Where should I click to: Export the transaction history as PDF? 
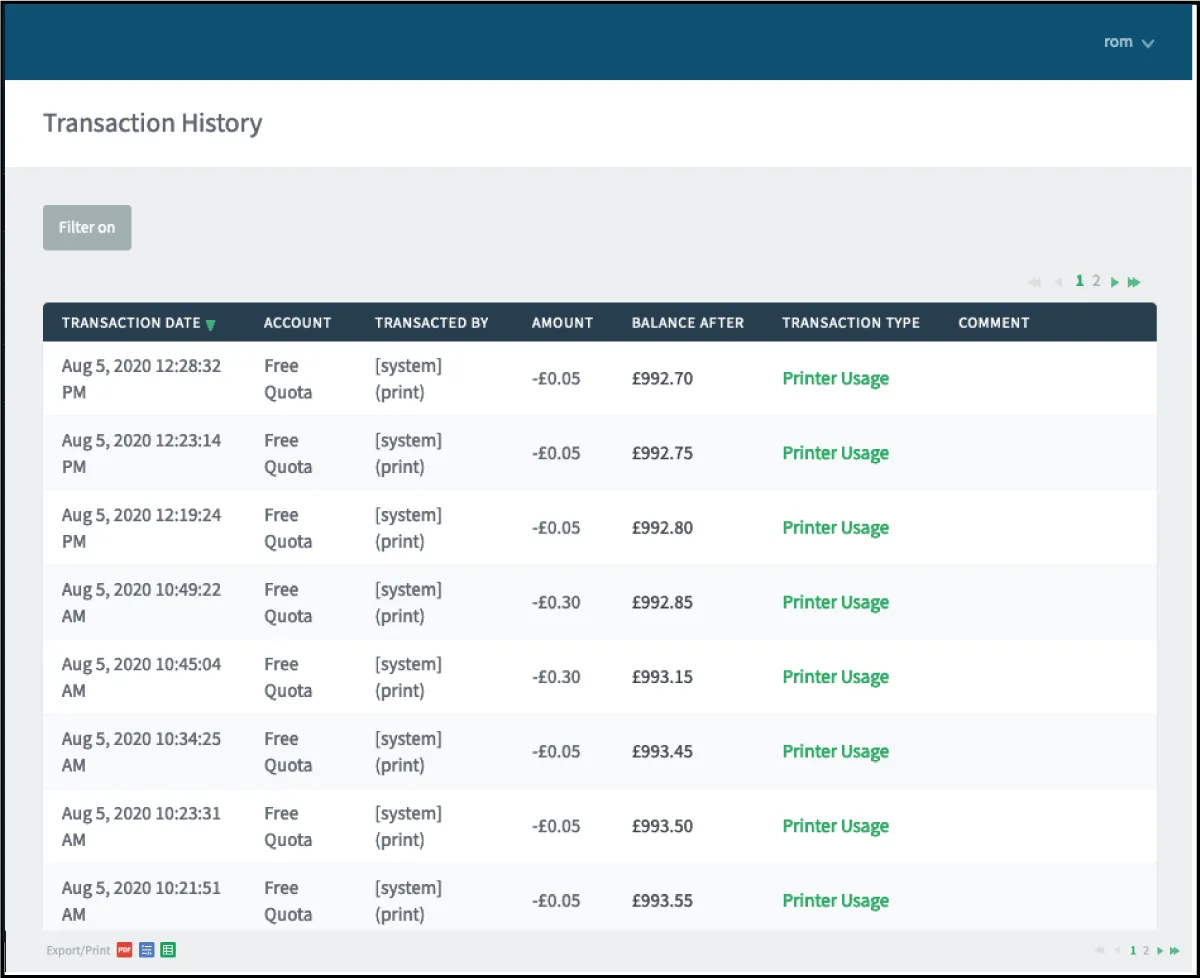(123, 950)
